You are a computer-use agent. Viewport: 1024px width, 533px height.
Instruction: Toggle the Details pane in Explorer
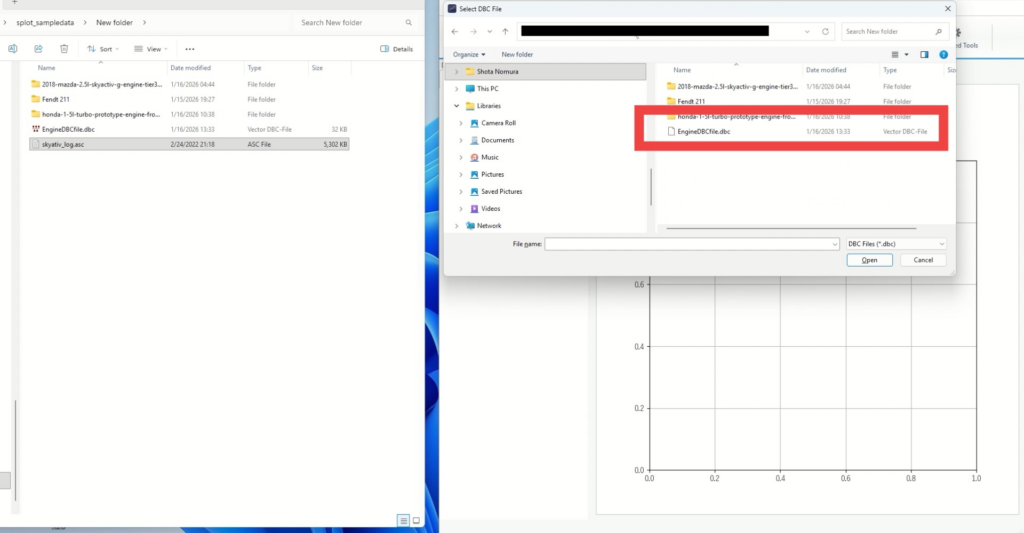[x=397, y=48]
